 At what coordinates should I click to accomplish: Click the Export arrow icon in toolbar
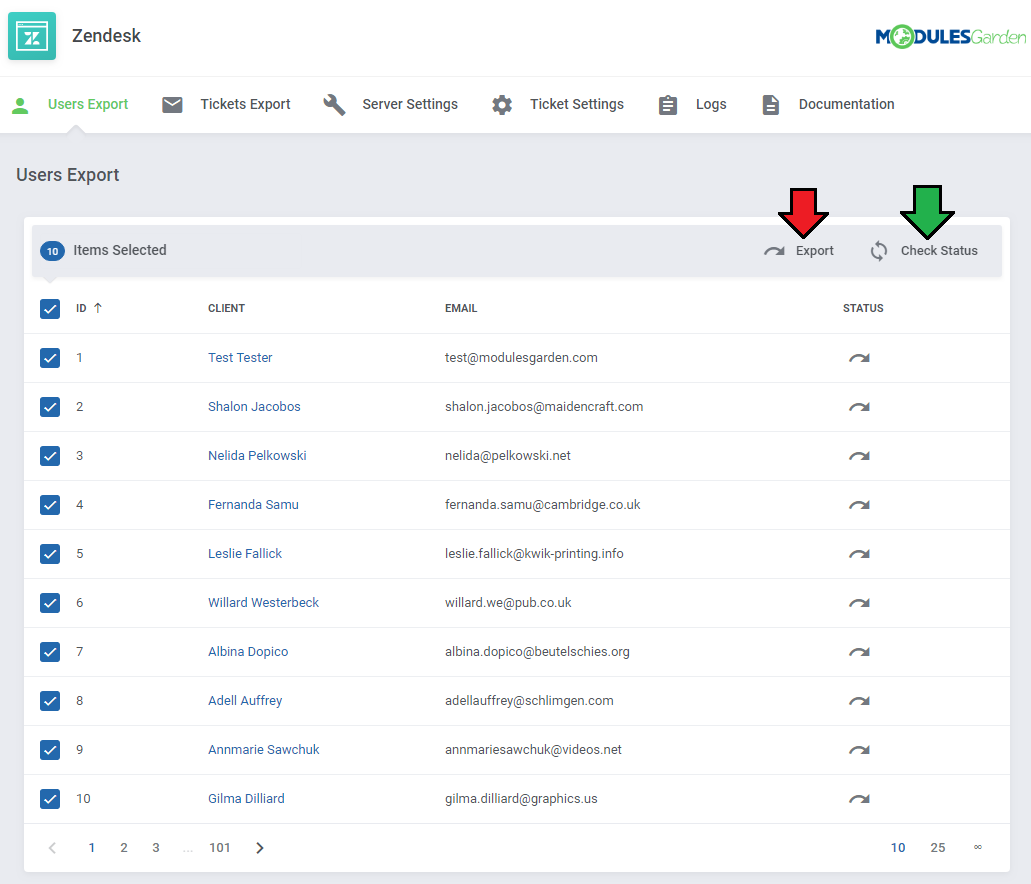pyautogui.click(x=775, y=251)
